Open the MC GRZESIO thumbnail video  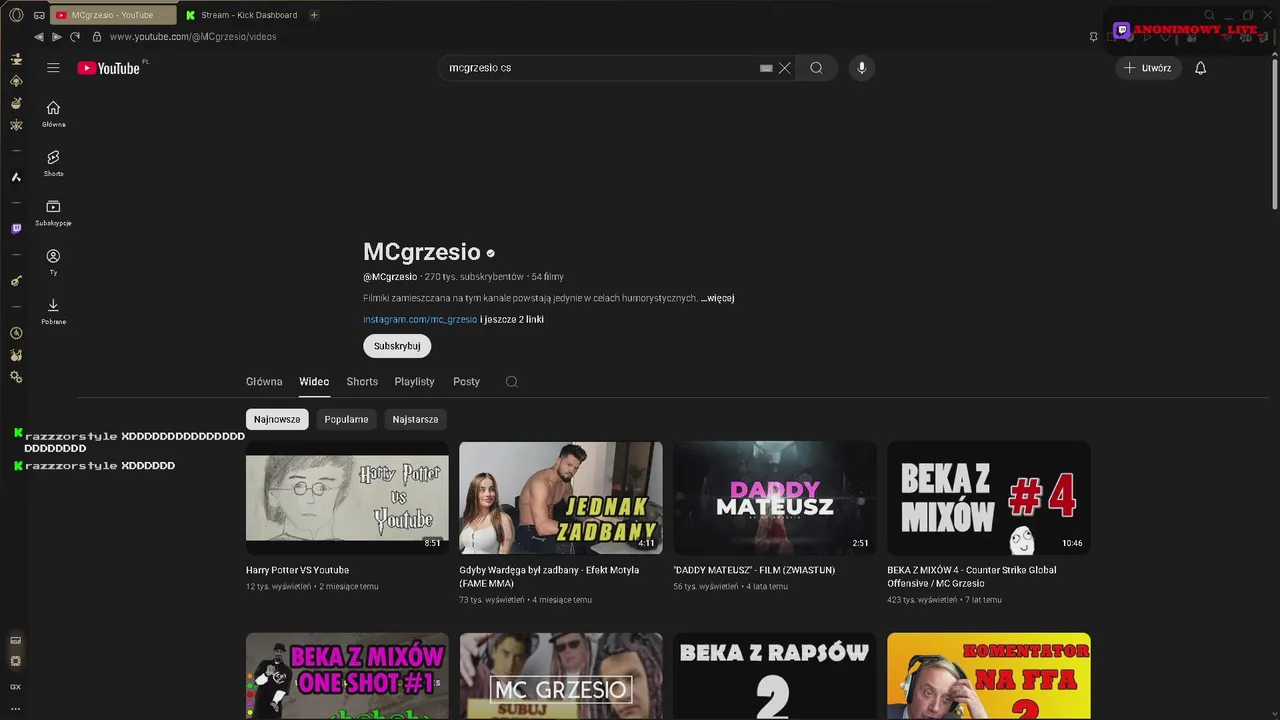click(561, 676)
